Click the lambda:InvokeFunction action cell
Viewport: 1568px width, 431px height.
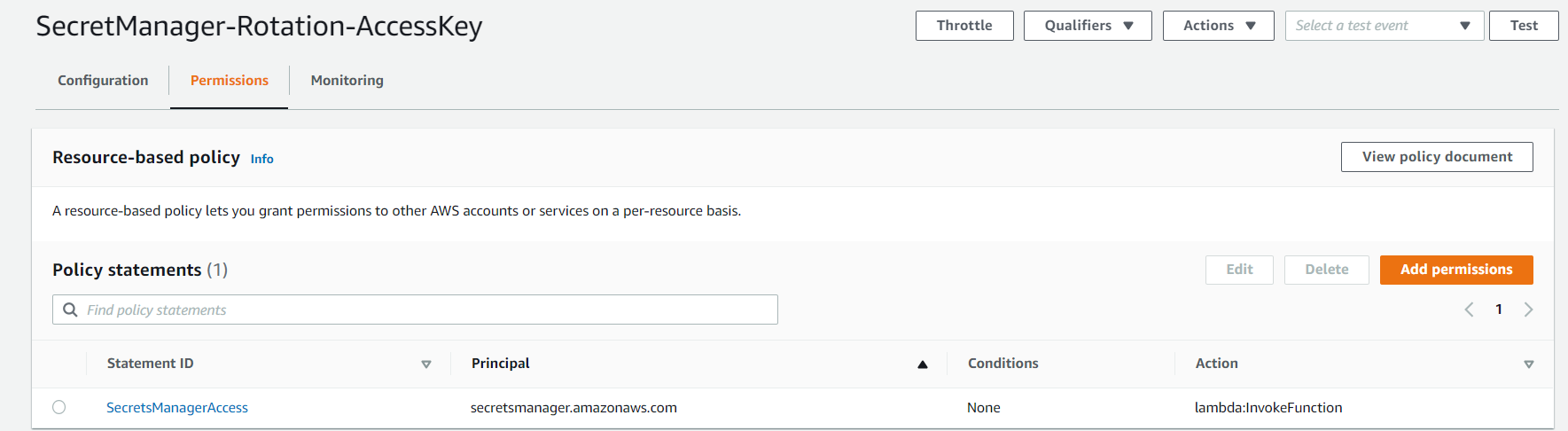[1268, 408]
